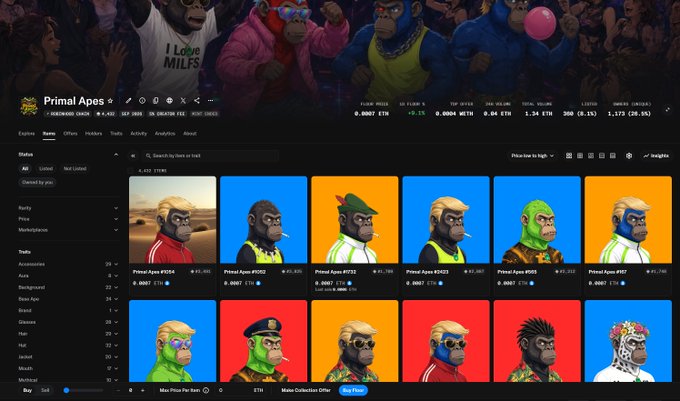Click the Mint Ended tag
The width and height of the screenshot is (680, 401).
click(x=205, y=114)
